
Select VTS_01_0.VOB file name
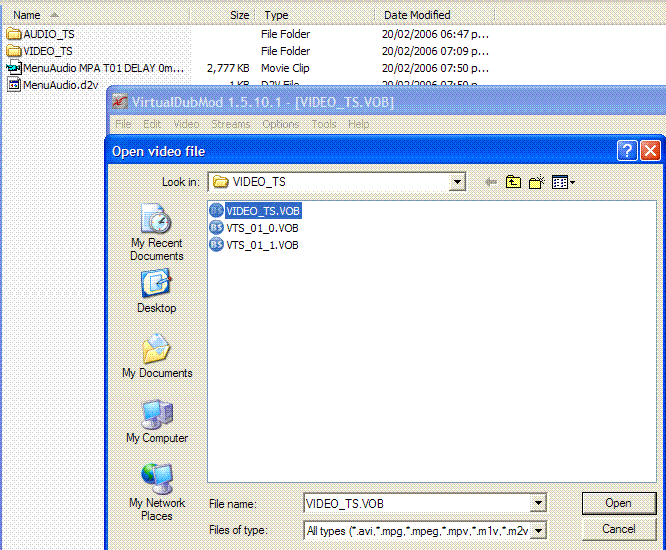click(262, 228)
